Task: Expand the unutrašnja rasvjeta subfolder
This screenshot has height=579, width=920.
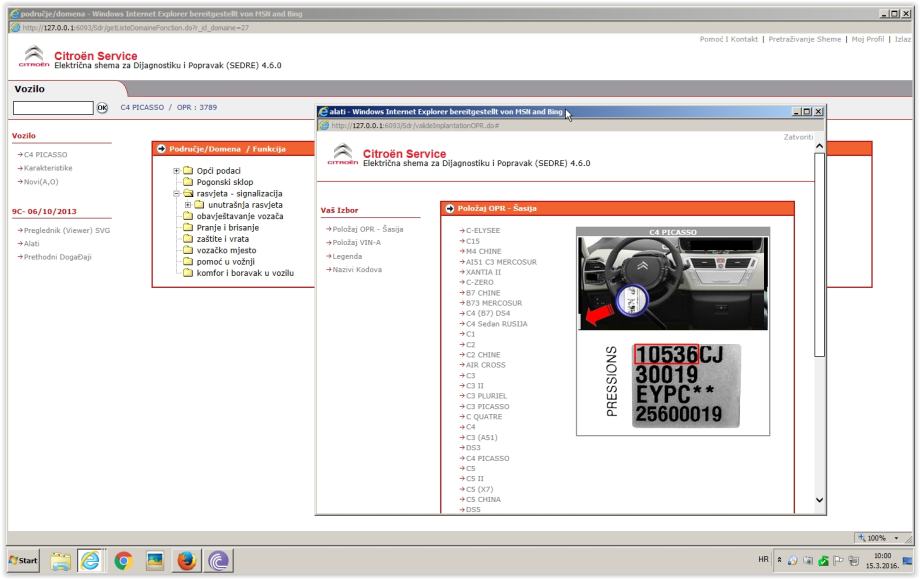Action: point(188,205)
